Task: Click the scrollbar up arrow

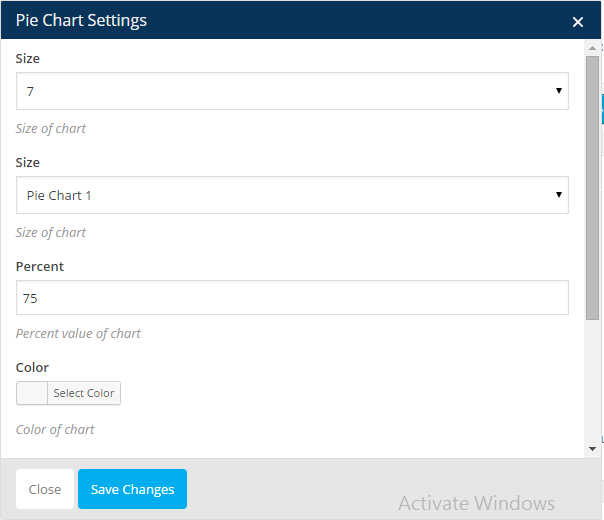Action: point(592,48)
